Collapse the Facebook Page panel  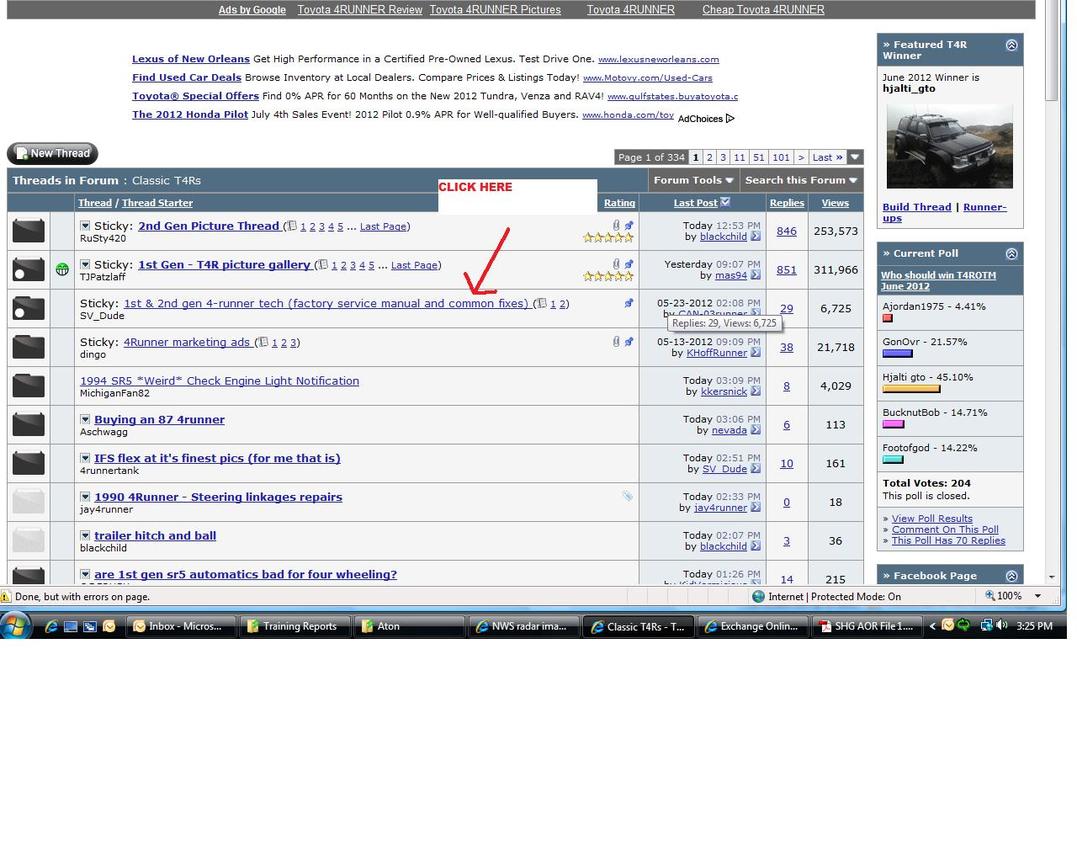tap(1011, 576)
